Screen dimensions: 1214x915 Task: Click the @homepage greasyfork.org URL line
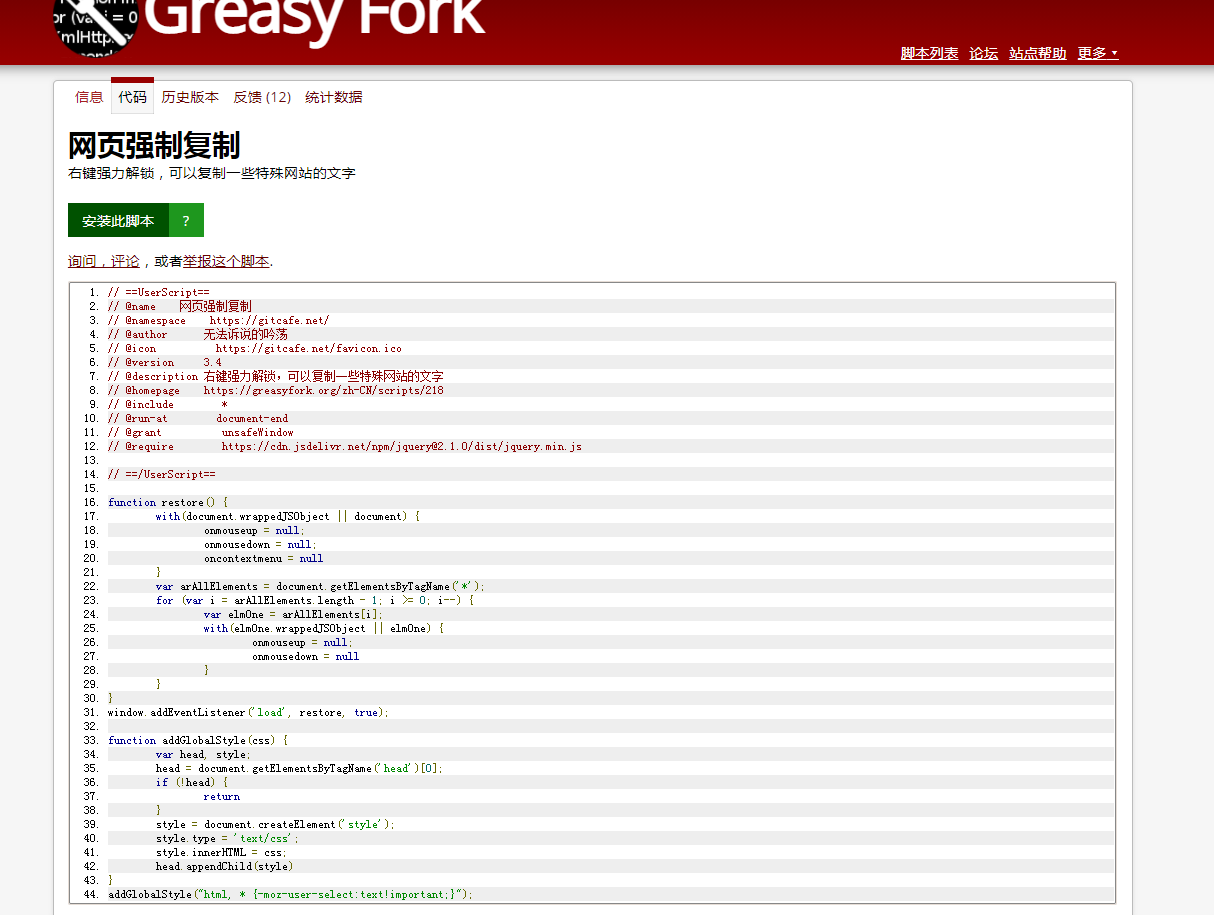click(276, 390)
